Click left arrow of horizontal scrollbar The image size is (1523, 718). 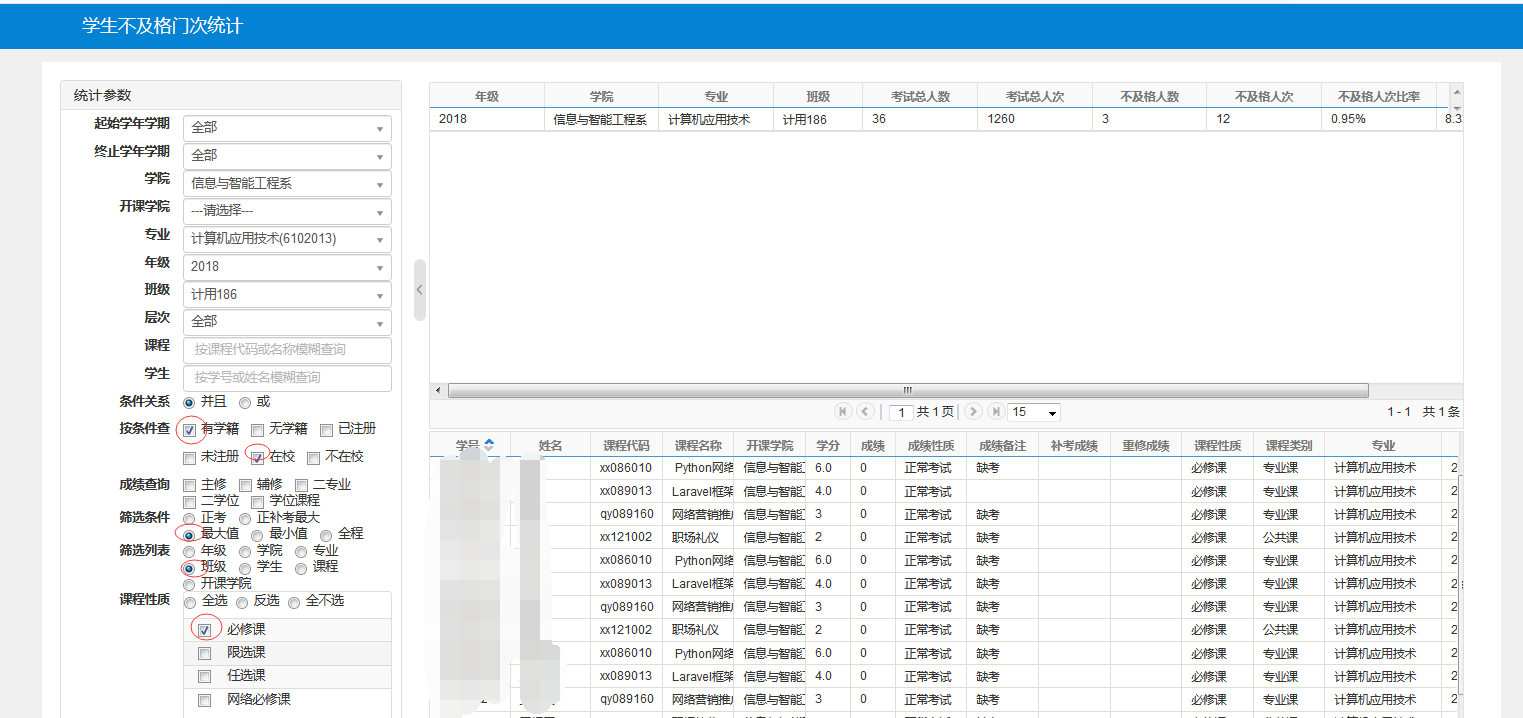437,391
